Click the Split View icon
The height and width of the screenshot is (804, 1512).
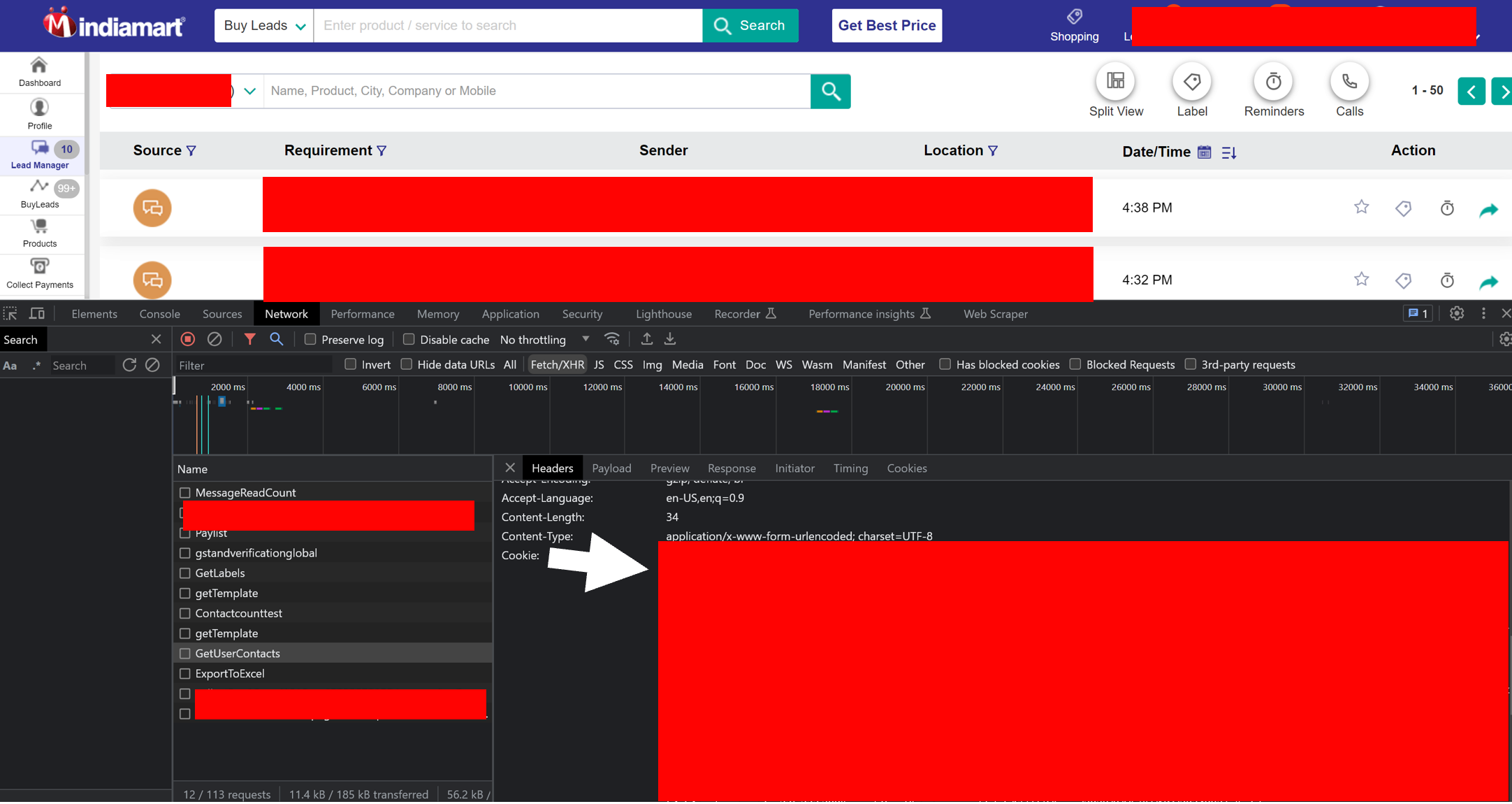click(x=1116, y=82)
